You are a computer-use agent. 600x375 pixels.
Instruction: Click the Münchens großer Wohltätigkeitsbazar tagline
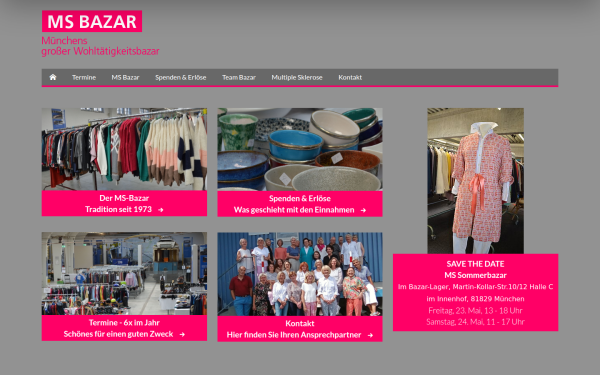100,46
